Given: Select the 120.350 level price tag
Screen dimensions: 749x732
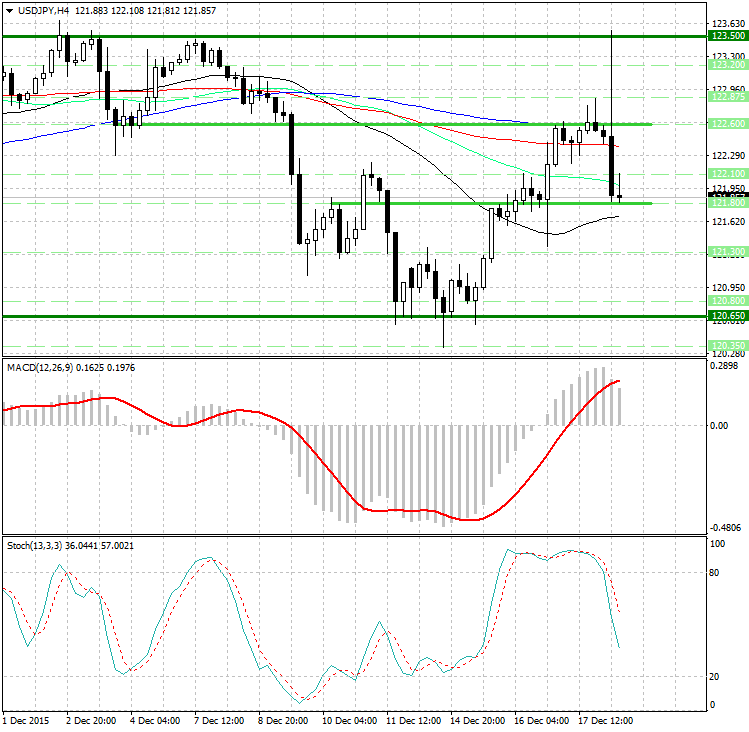Looking at the screenshot, I should click(x=728, y=345).
